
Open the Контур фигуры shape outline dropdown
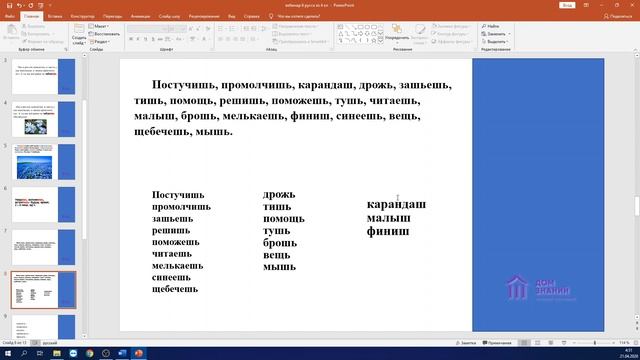(451, 34)
